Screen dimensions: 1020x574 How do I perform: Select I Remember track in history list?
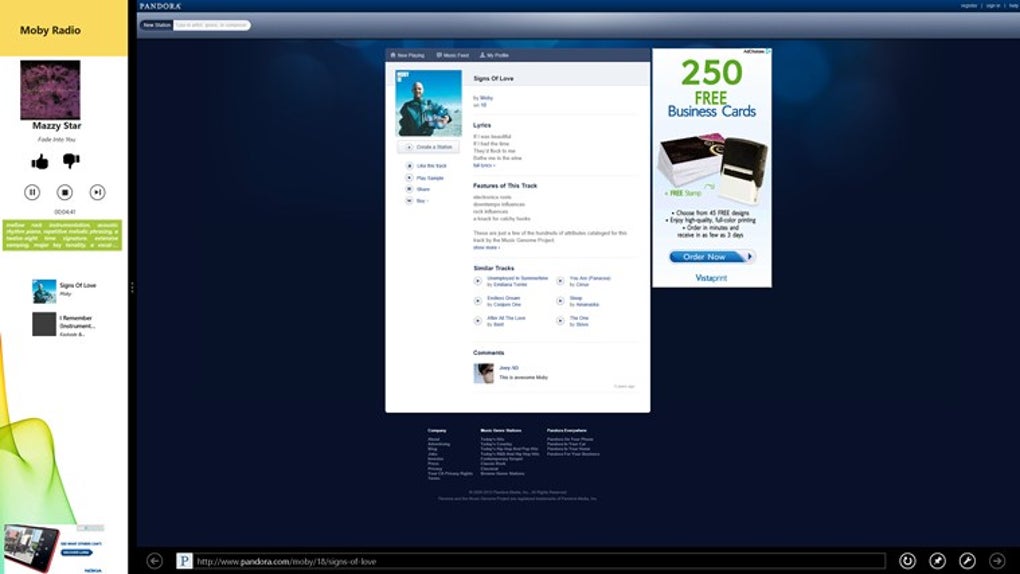click(64, 325)
